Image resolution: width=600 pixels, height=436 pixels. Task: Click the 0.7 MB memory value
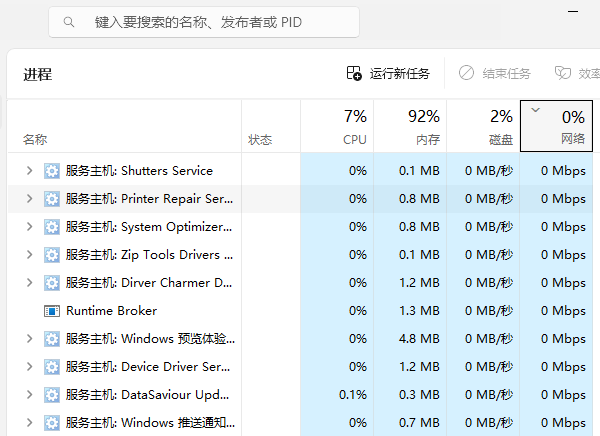419,422
